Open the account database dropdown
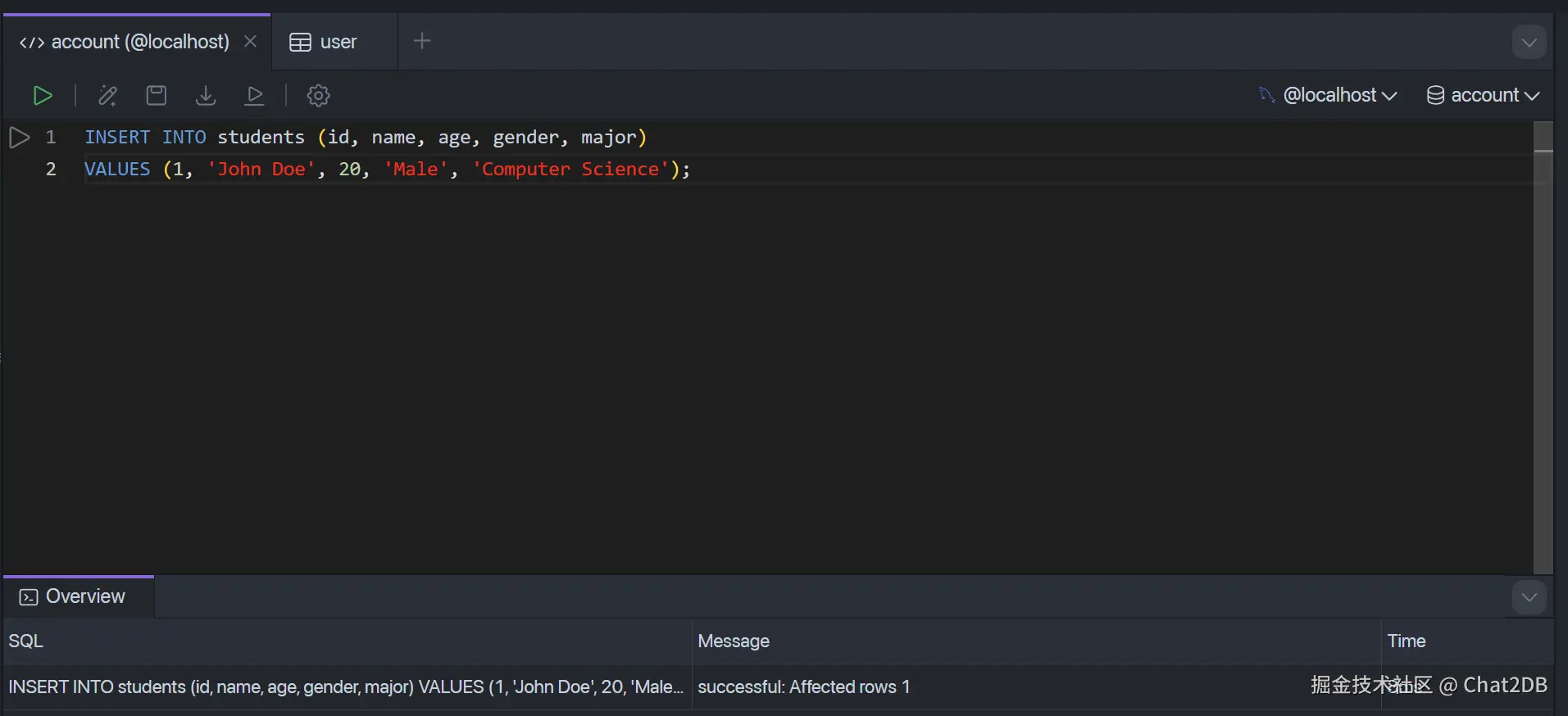Screen dimensions: 1568x716 point(1484,95)
